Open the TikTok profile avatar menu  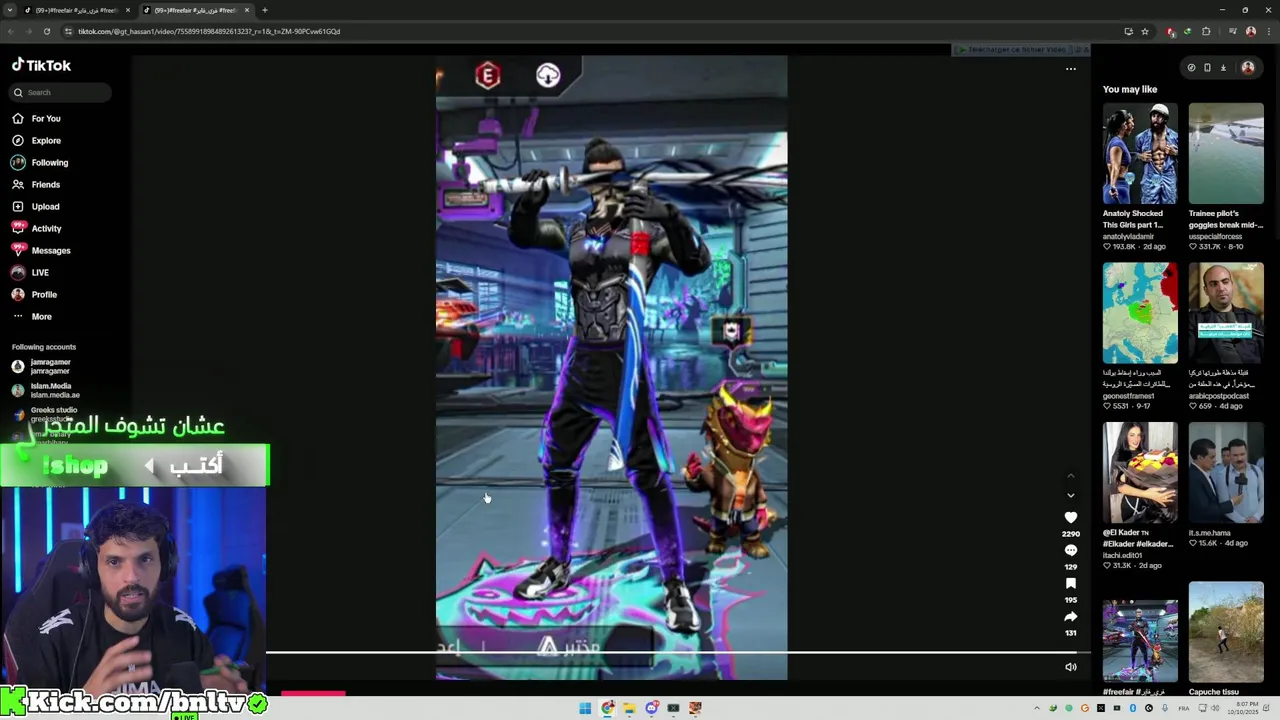point(1248,68)
